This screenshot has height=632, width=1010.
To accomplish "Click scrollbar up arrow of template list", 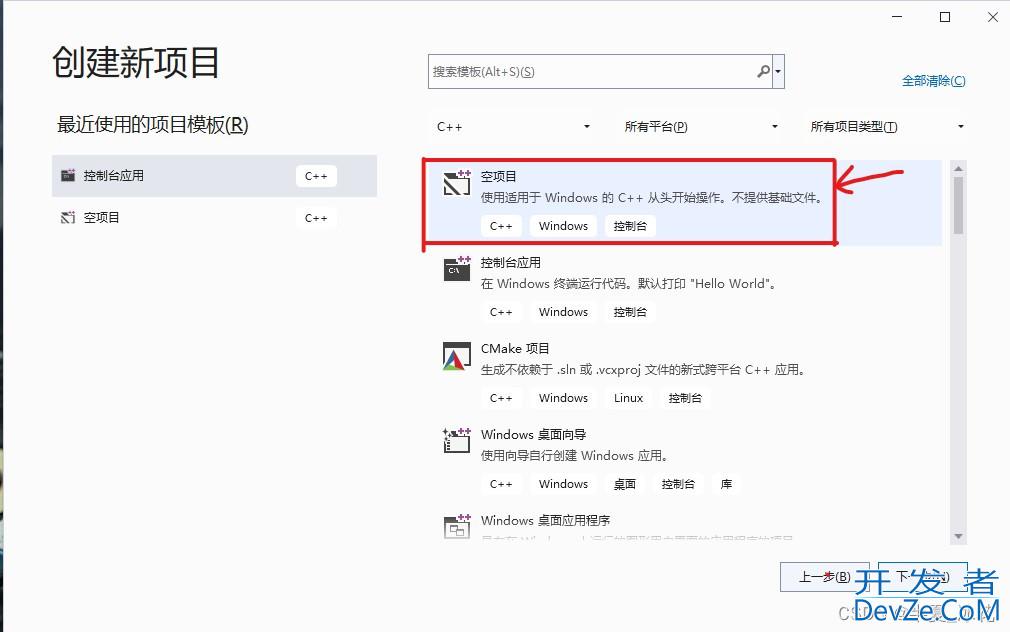I will coord(958,168).
